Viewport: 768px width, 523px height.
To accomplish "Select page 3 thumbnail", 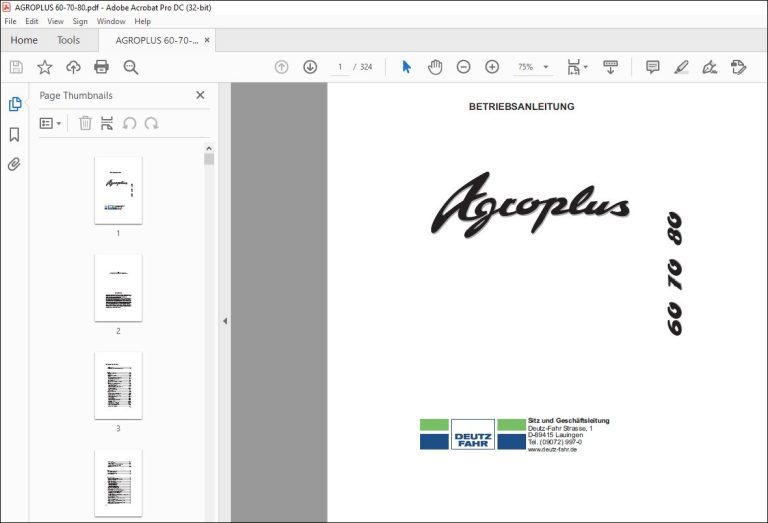I will coord(119,385).
